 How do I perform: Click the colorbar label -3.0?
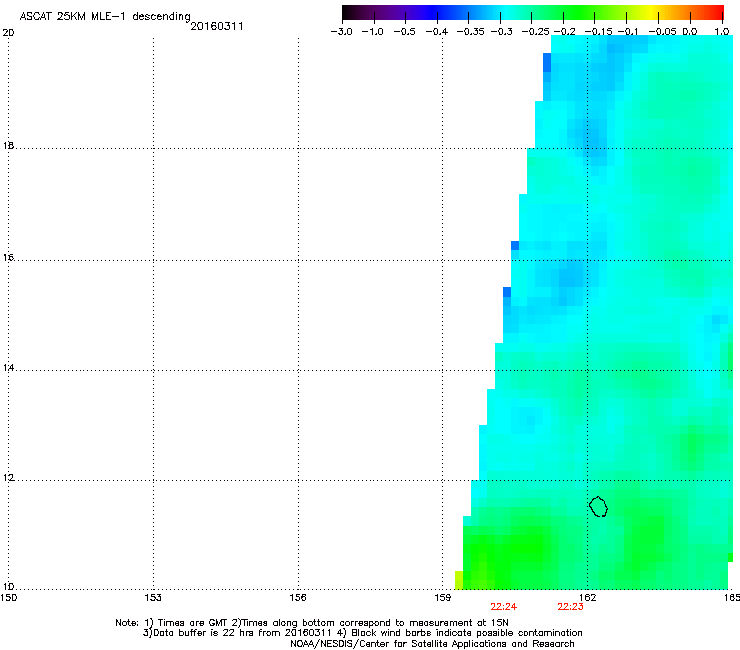[341, 32]
